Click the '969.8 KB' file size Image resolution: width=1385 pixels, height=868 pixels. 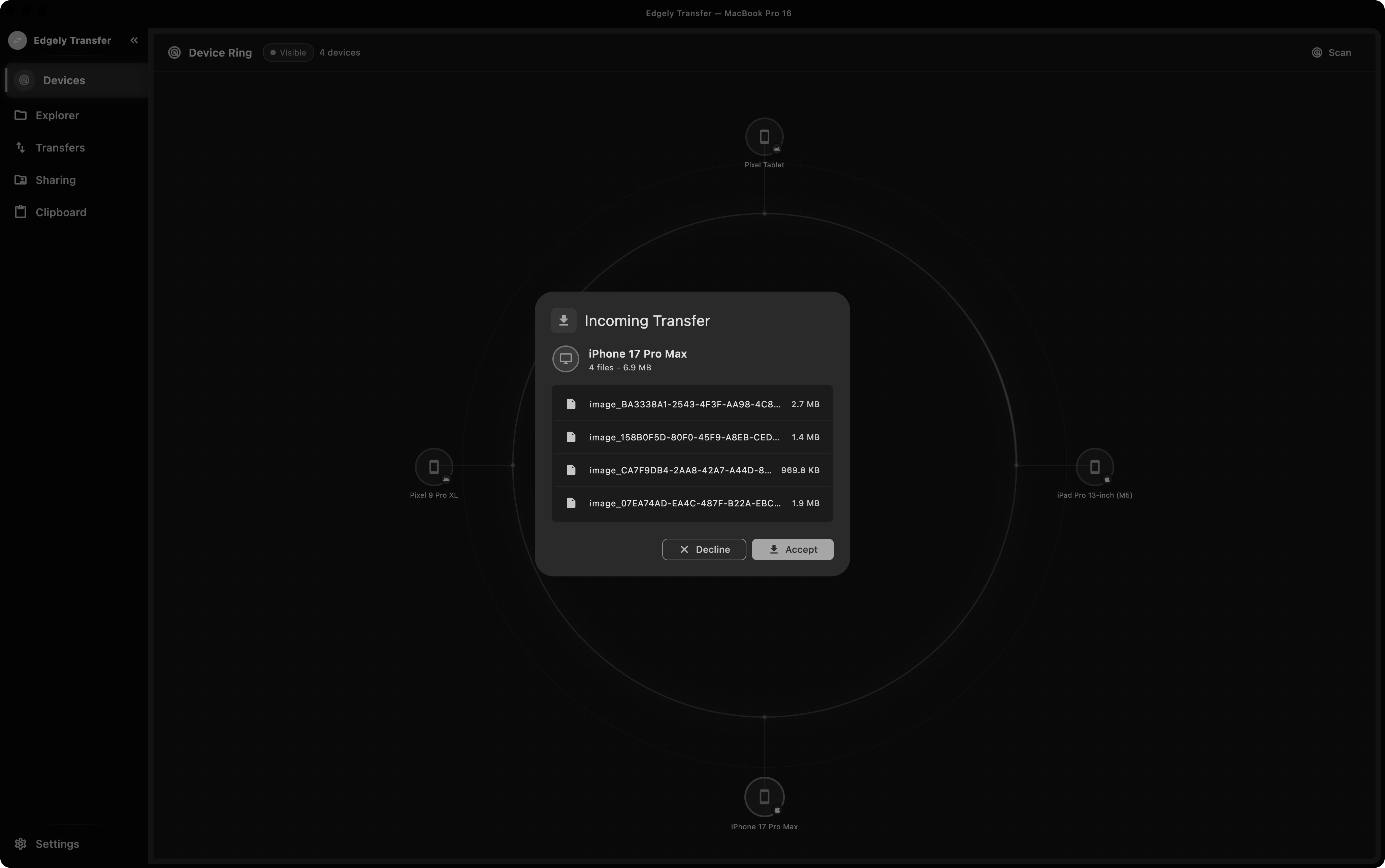[x=801, y=470]
